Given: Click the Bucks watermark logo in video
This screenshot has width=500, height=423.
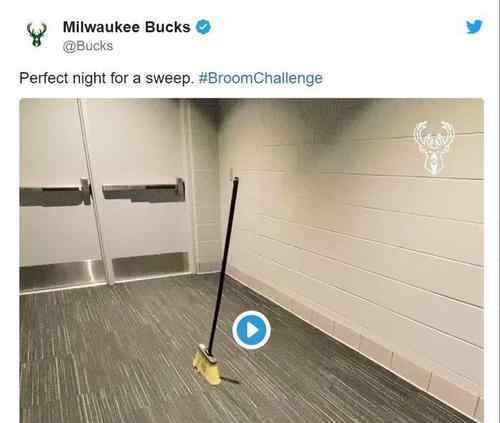Looking at the screenshot, I should 434,147.
